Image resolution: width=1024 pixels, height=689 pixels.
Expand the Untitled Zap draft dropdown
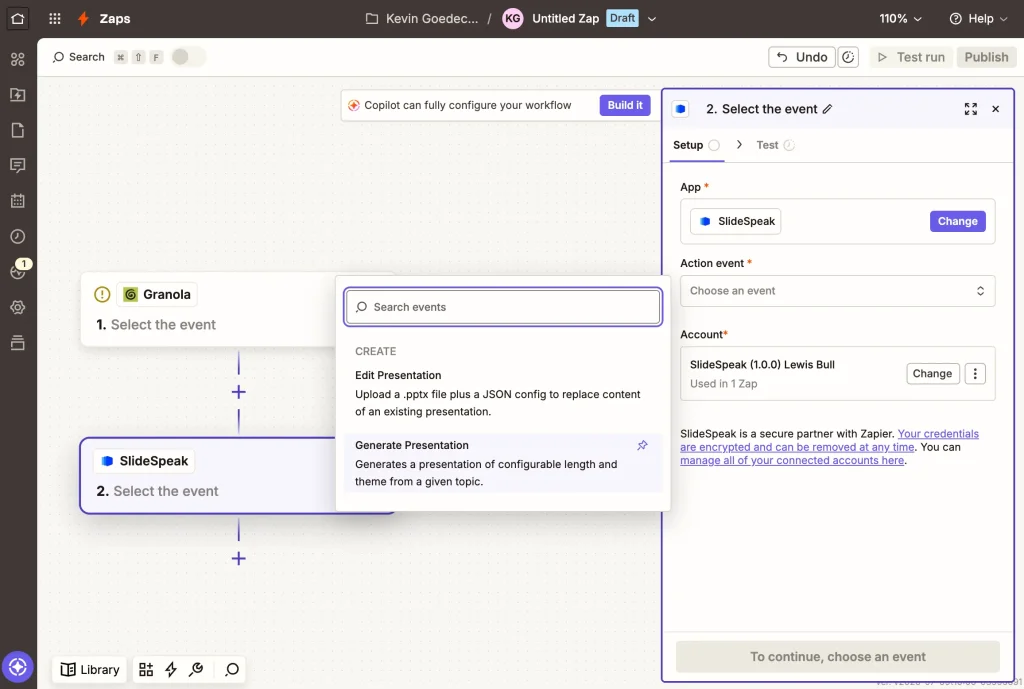pyautogui.click(x=651, y=19)
